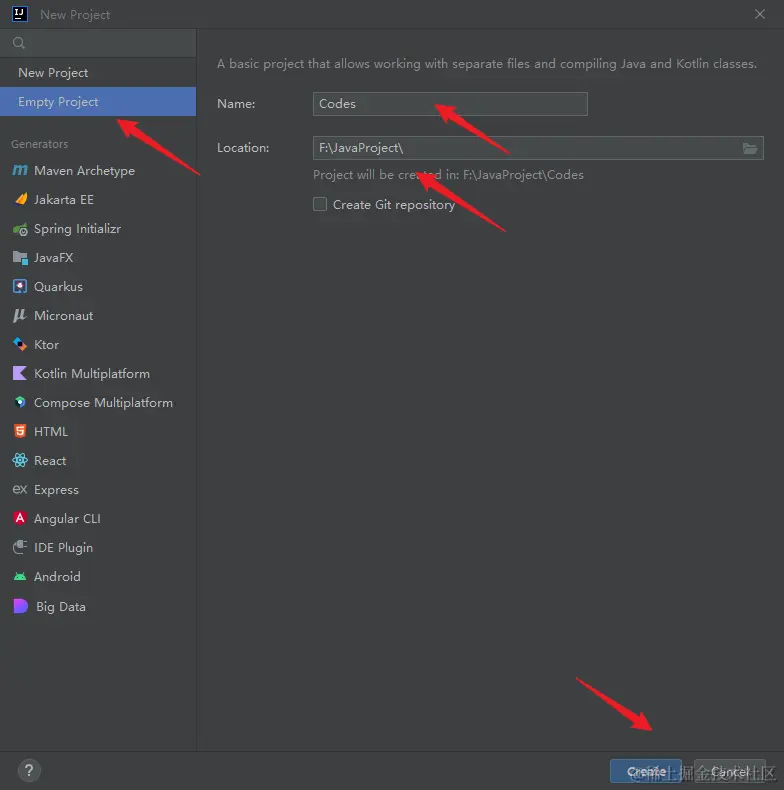Click the Quarkus icon
The width and height of the screenshot is (784, 790).
point(20,286)
